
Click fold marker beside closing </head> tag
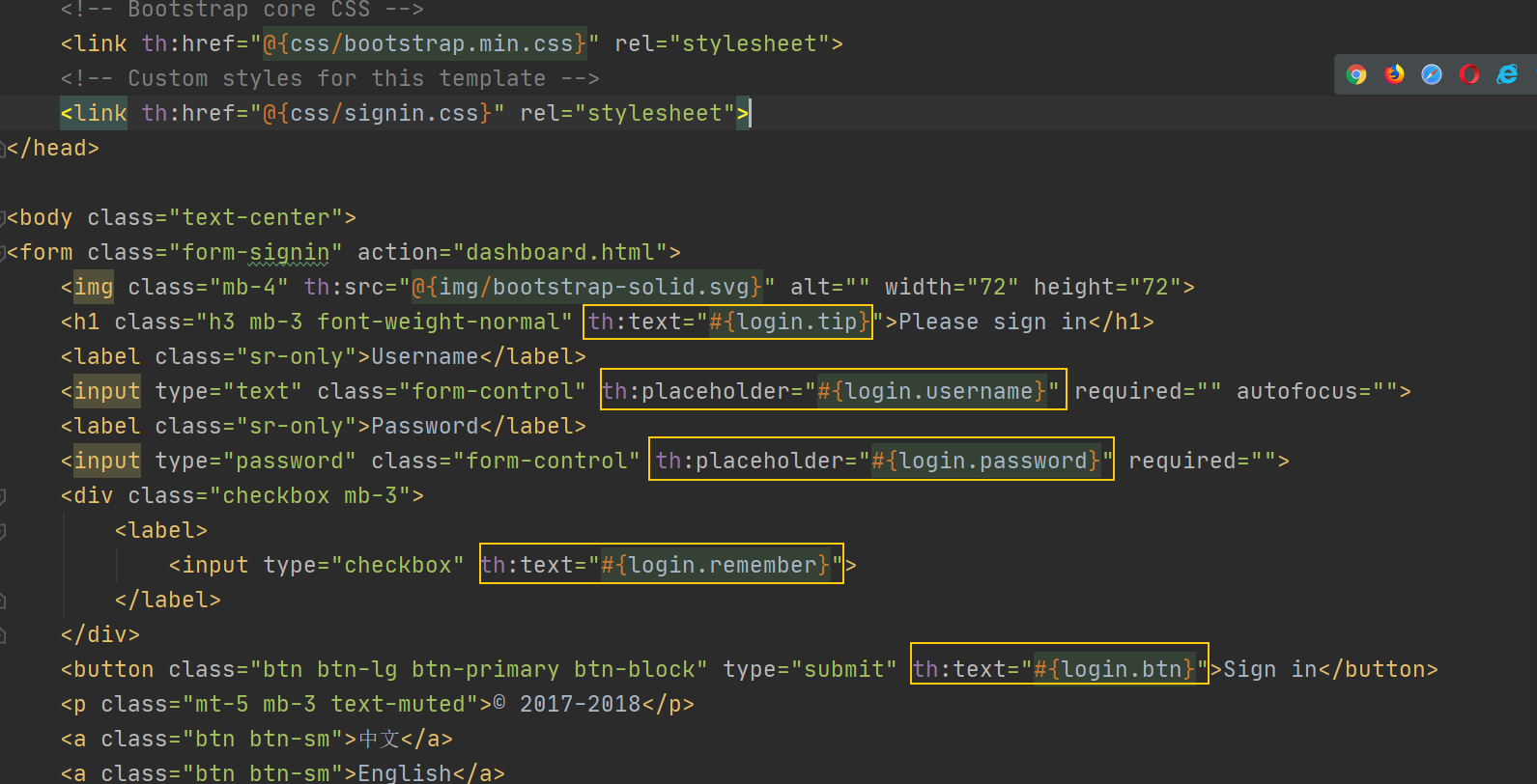[3, 149]
